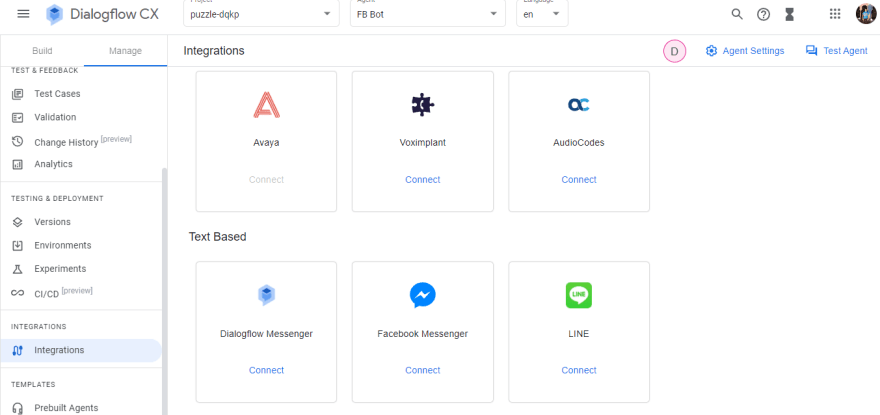Open Change History preview item

pyautogui.click(x=81, y=142)
